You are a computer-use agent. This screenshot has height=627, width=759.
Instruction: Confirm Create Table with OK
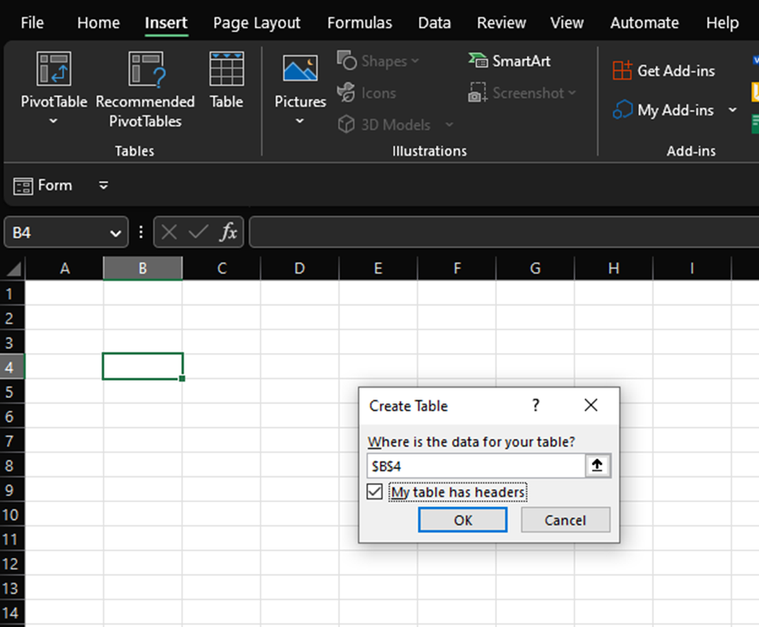coord(463,520)
